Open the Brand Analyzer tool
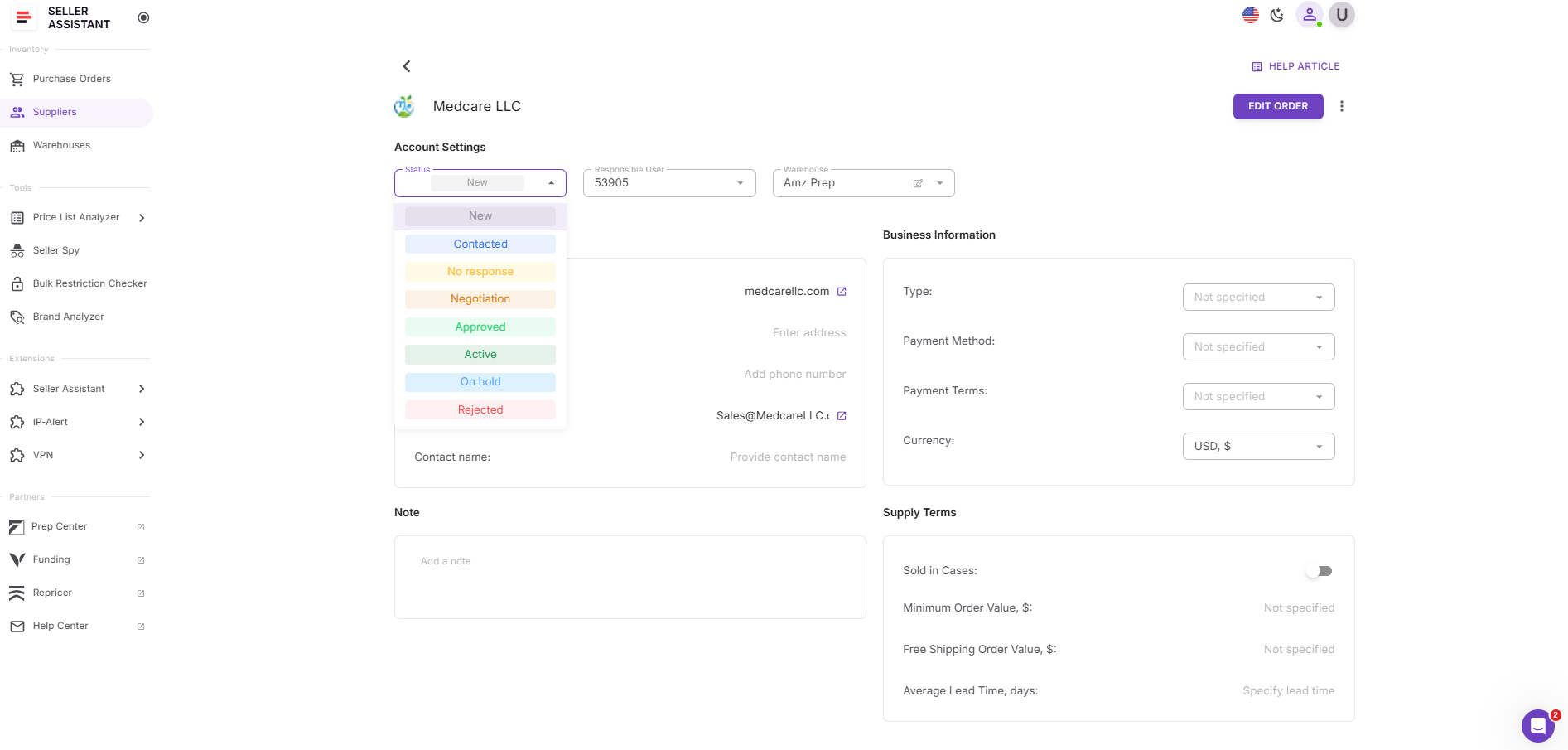Screen dimensions: 1568x750 68,317
